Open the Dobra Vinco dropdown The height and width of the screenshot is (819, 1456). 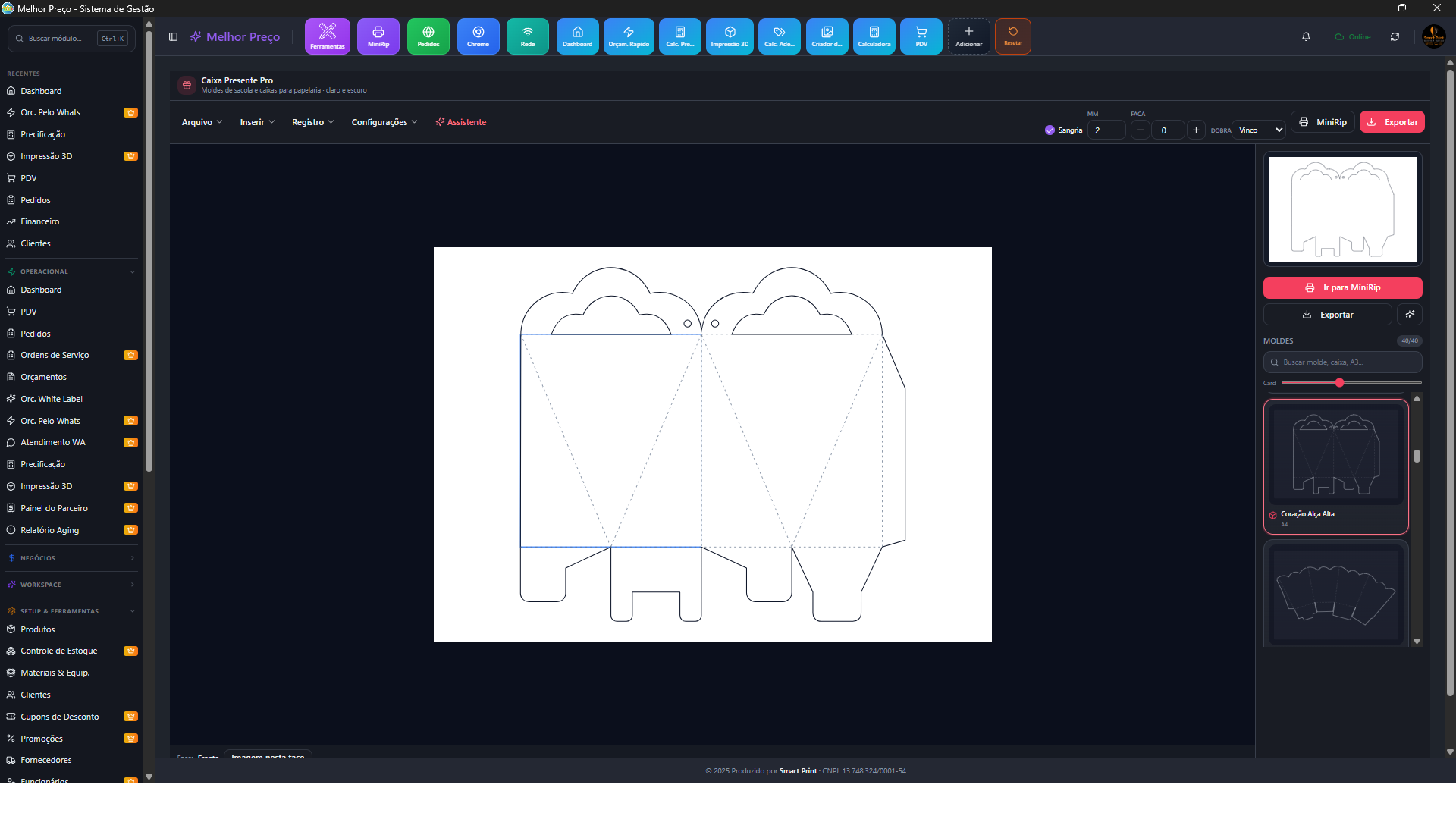[x=1259, y=130]
